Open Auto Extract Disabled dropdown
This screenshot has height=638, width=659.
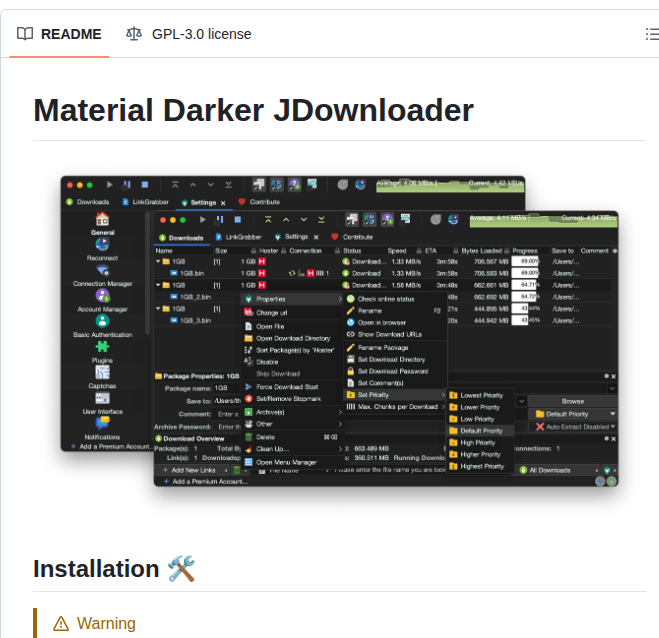[572, 427]
